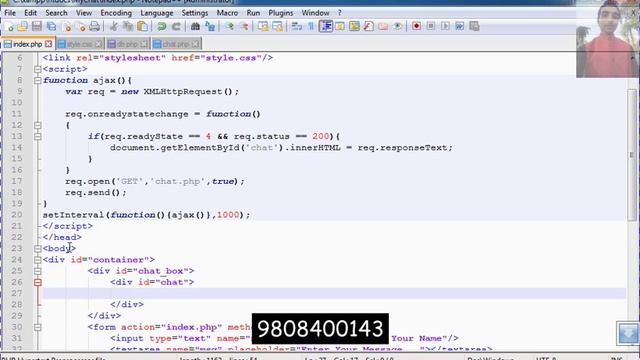The height and width of the screenshot is (360, 640).
Task: Save the current file with toolbar icon
Action: click(37, 27)
